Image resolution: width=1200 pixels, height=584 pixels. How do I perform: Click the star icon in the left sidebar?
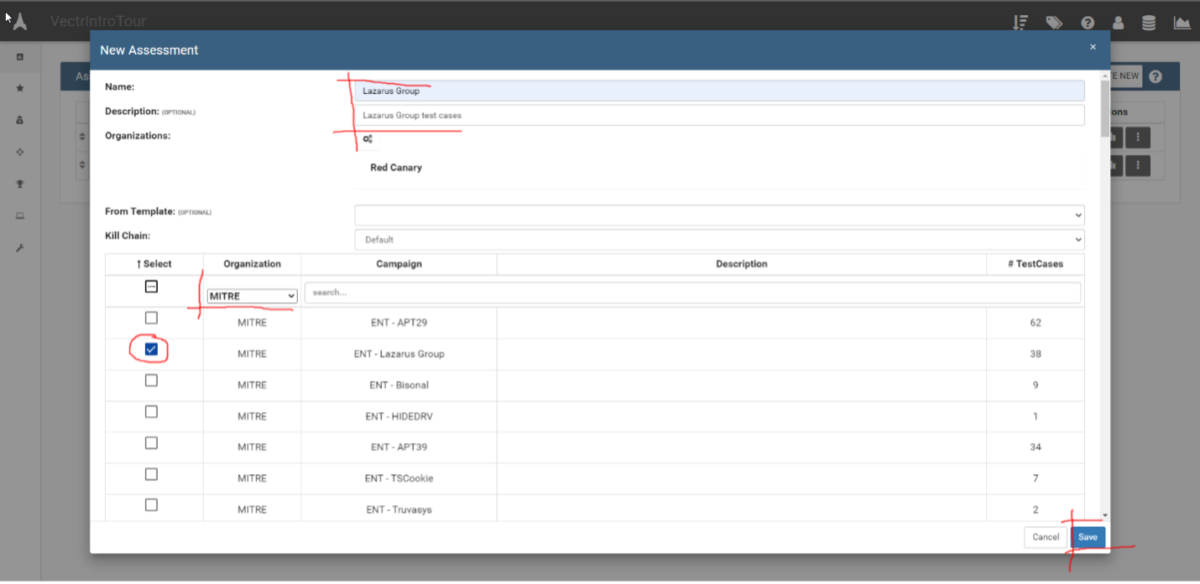click(x=19, y=89)
